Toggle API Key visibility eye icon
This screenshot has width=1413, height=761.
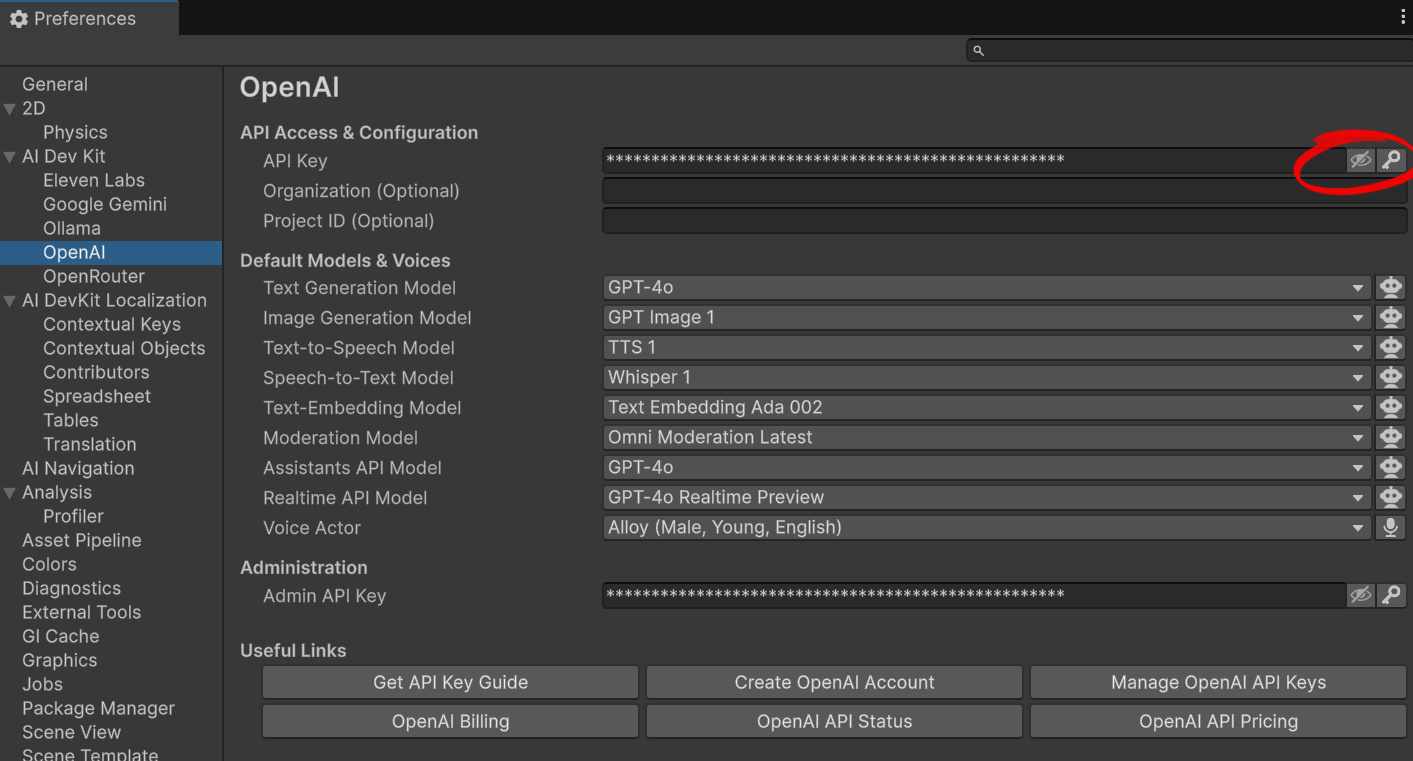1360,160
